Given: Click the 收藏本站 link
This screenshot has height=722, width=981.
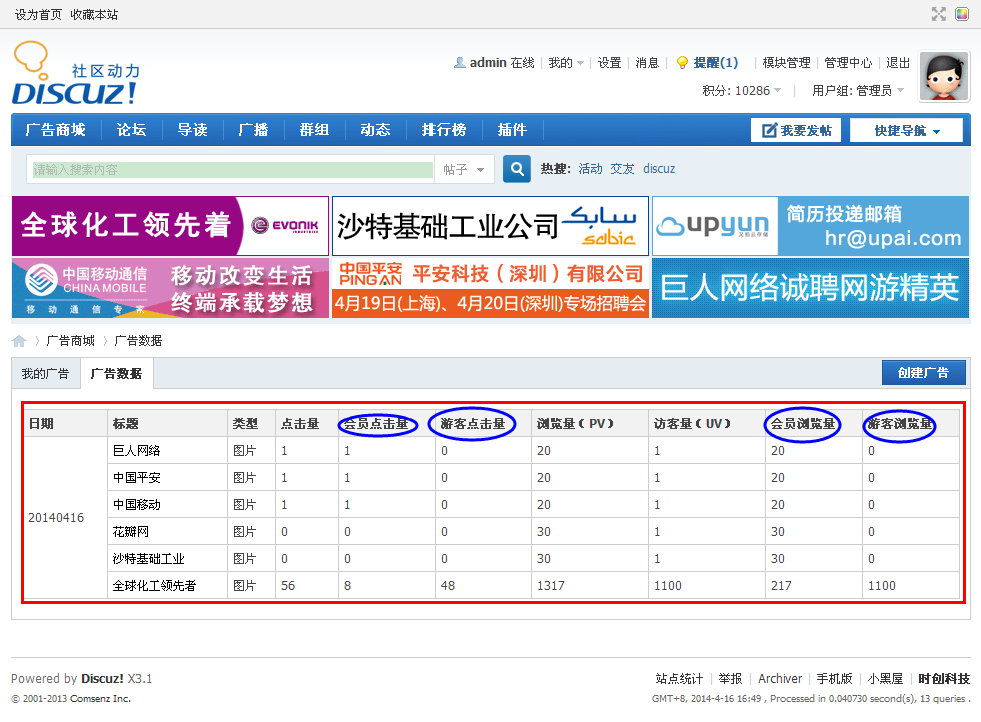Looking at the screenshot, I should pos(94,14).
